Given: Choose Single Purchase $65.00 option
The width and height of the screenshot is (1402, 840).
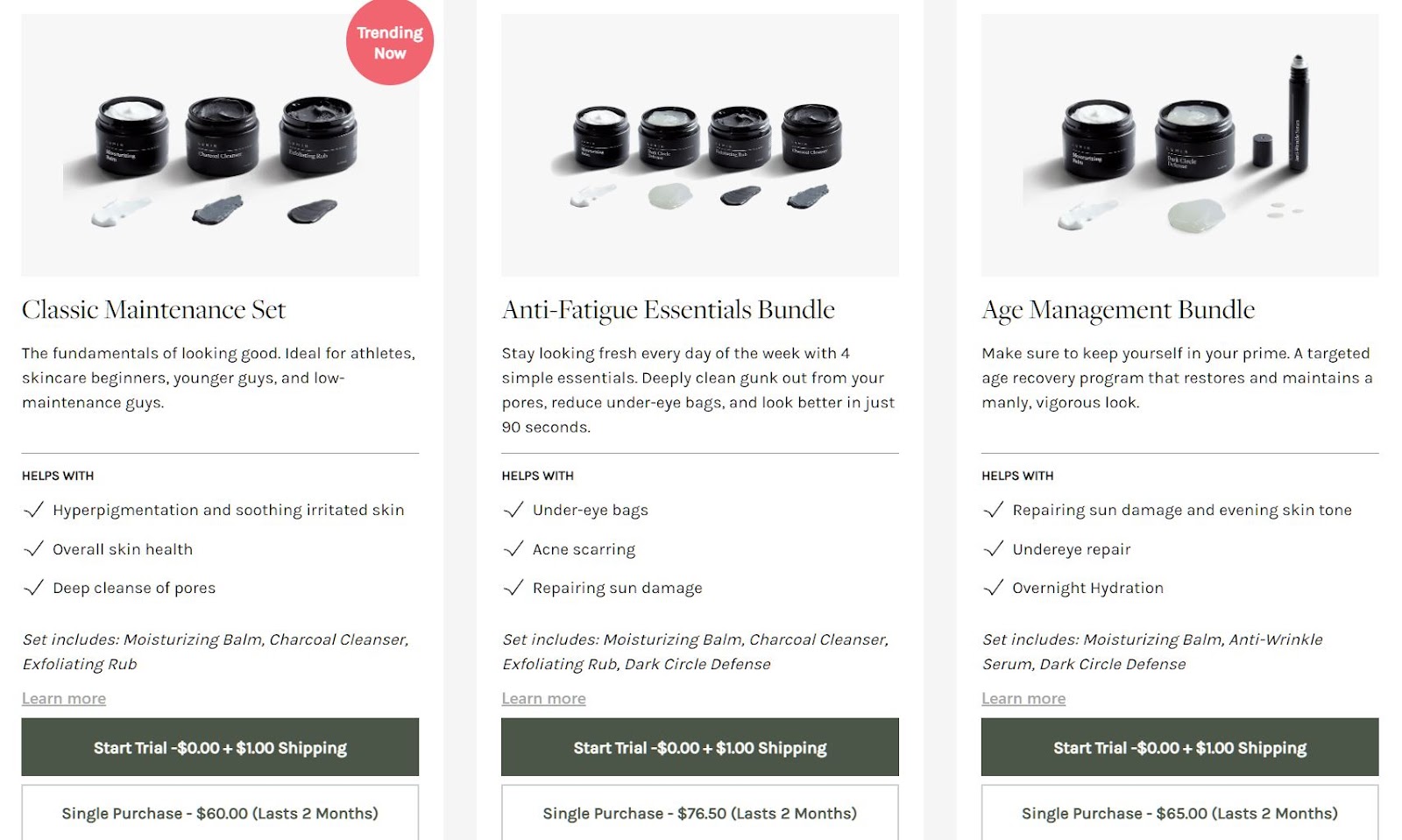Looking at the screenshot, I should (1179, 813).
